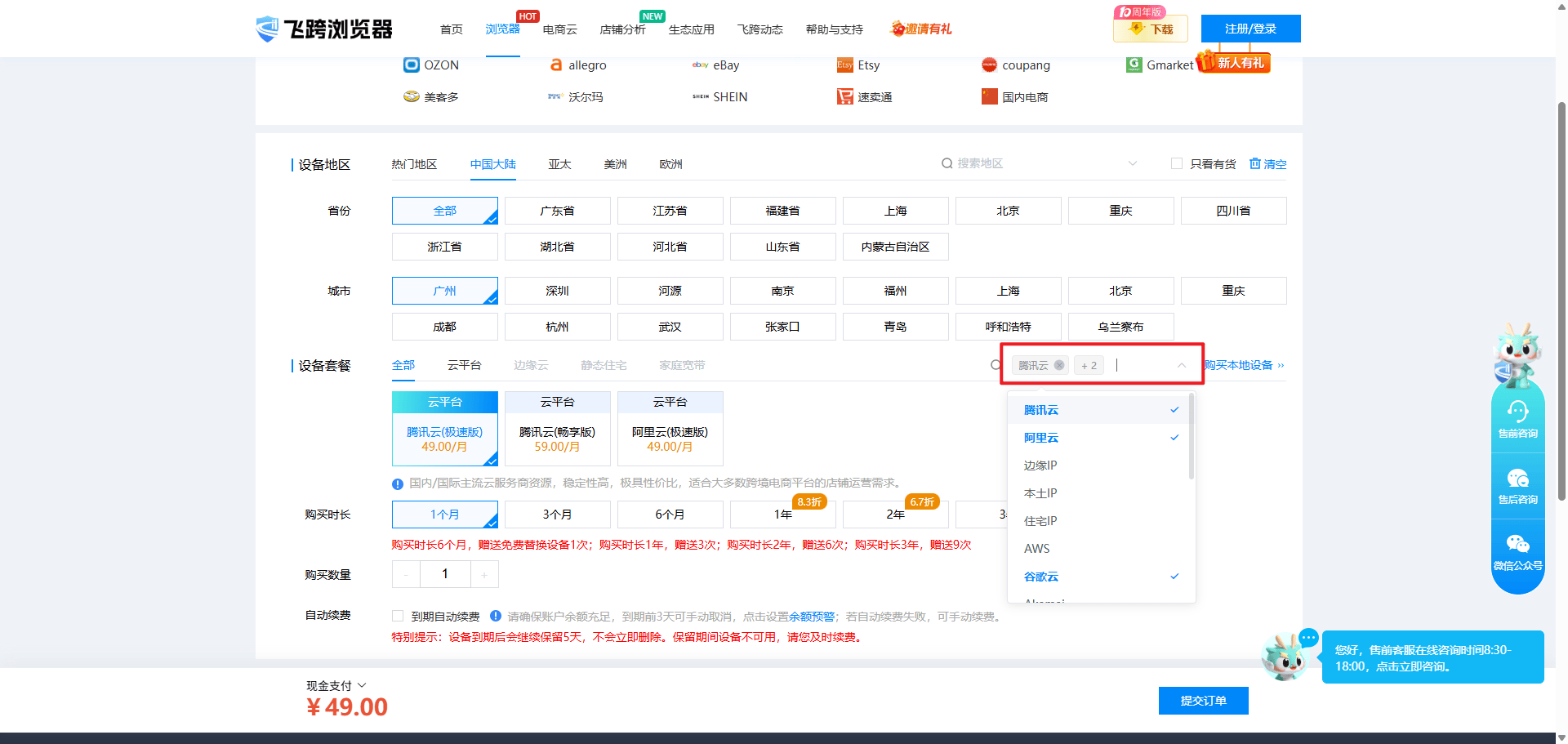Click the 清空 trash icon
The width and height of the screenshot is (1568, 744).
1255,164
